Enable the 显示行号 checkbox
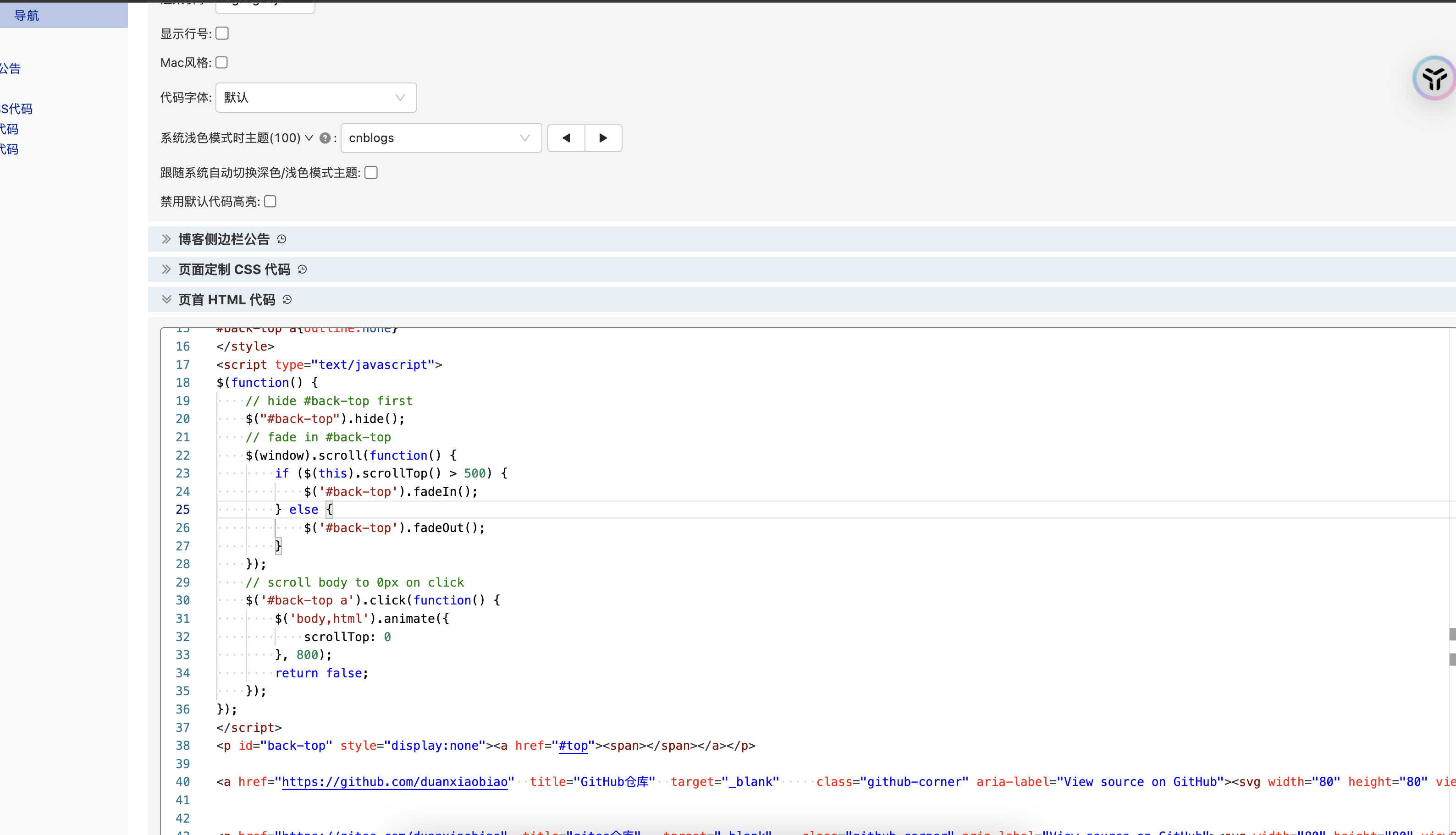The image size is (1456, 835). point(222,33)
